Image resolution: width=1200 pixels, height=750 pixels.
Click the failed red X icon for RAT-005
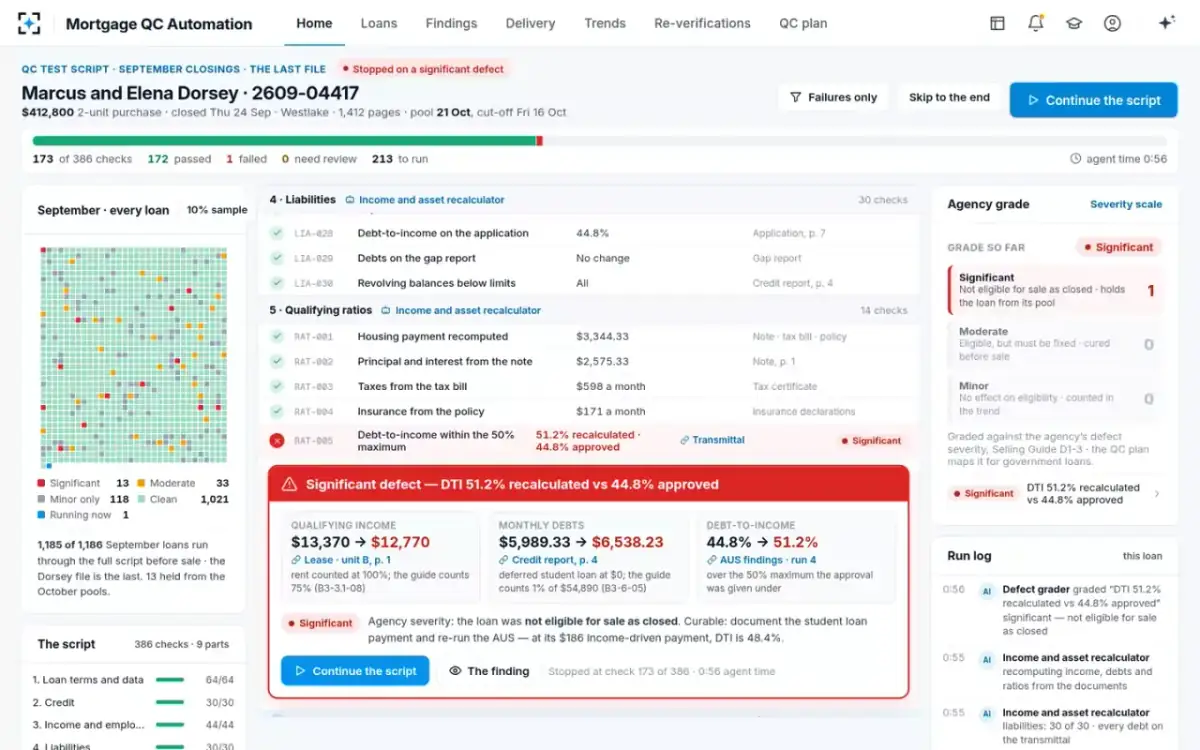(x=277, y=440)
